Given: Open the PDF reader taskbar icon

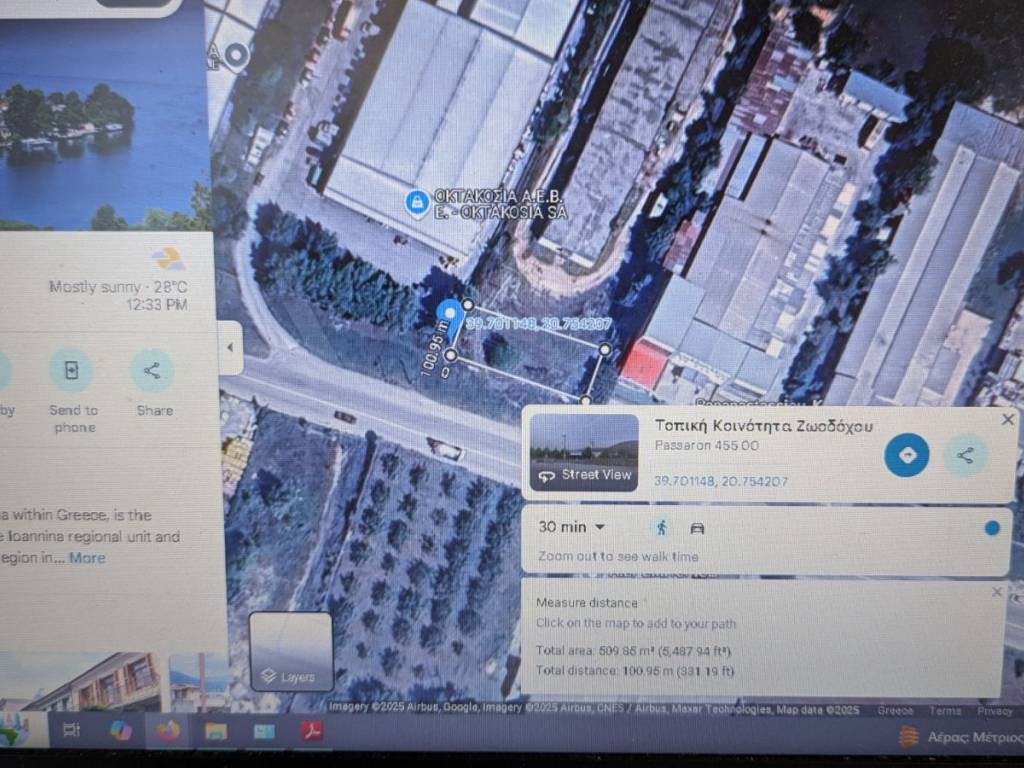Looking at the screenshot, I should click(x=311, y=731).
